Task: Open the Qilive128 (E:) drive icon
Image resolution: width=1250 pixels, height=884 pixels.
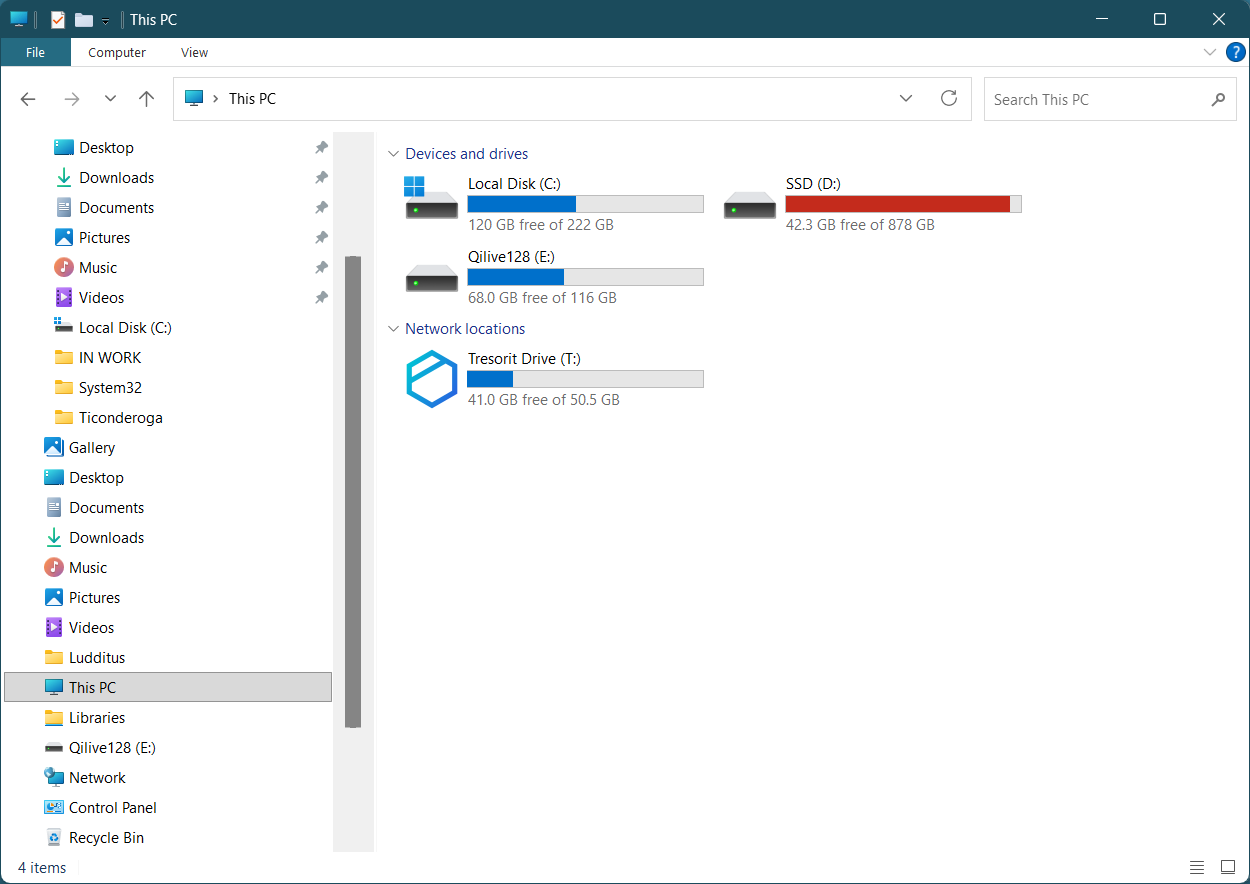Action: [432, 277]
